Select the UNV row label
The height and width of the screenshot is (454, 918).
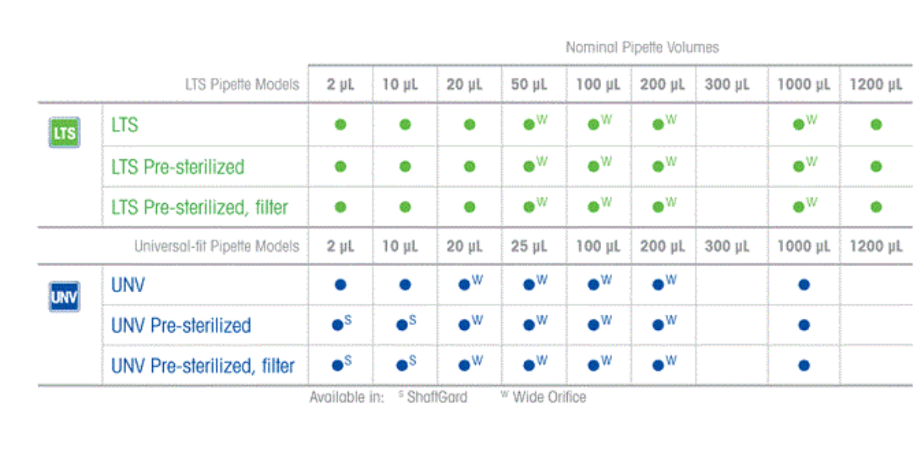(128, 285)
